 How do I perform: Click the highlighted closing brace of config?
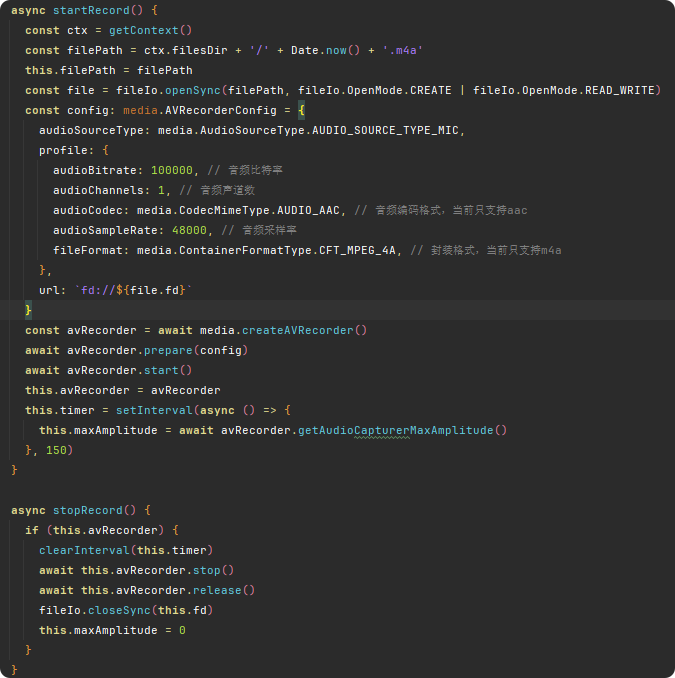pos(28,310)
